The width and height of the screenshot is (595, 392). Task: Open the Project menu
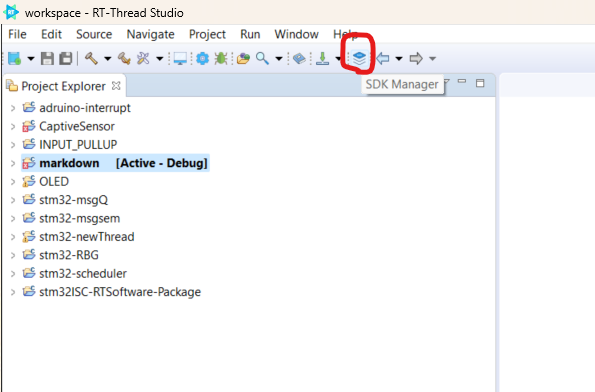(207, 35)
